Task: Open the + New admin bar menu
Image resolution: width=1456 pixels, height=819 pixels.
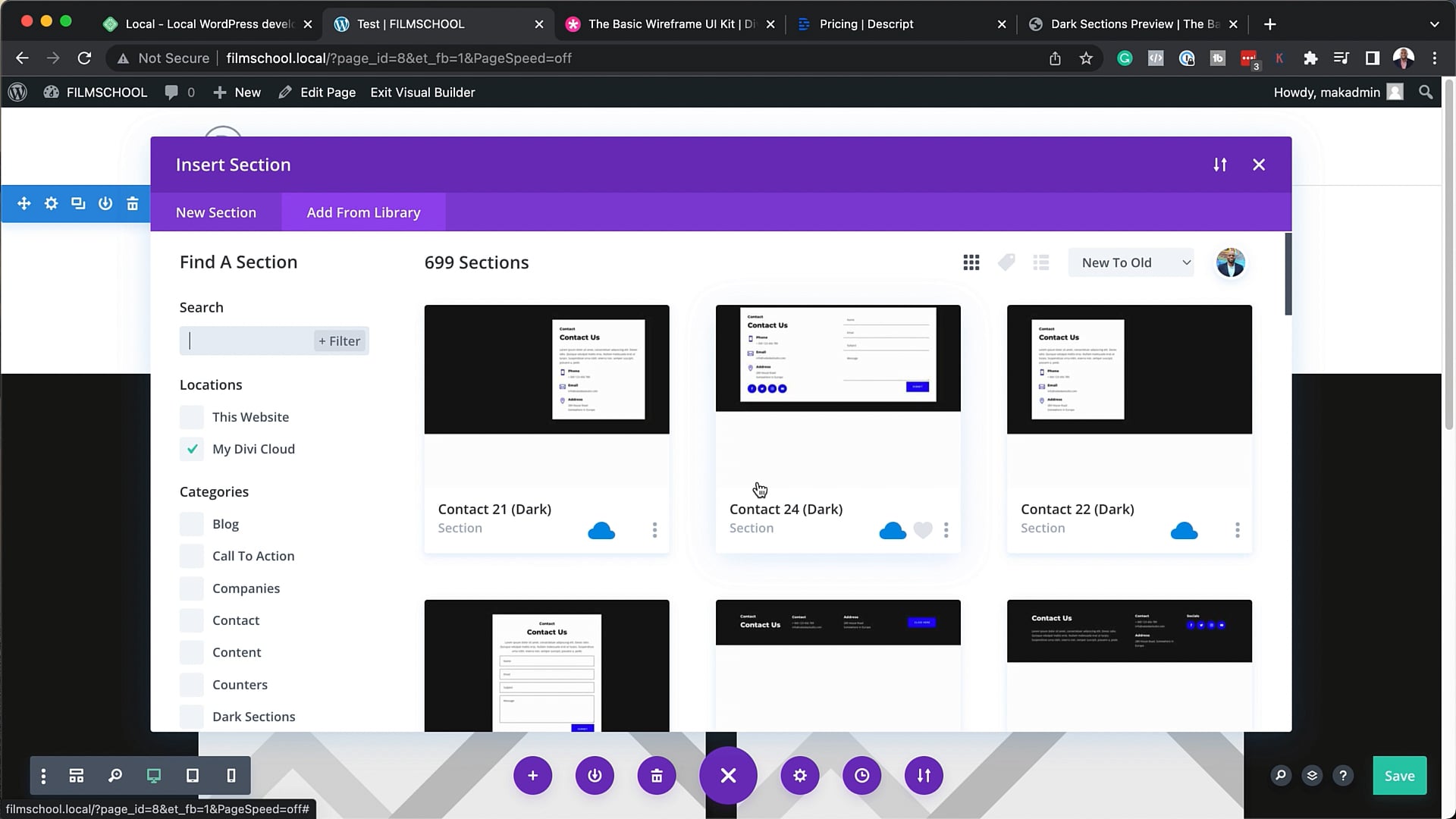Action: point(237,93)
